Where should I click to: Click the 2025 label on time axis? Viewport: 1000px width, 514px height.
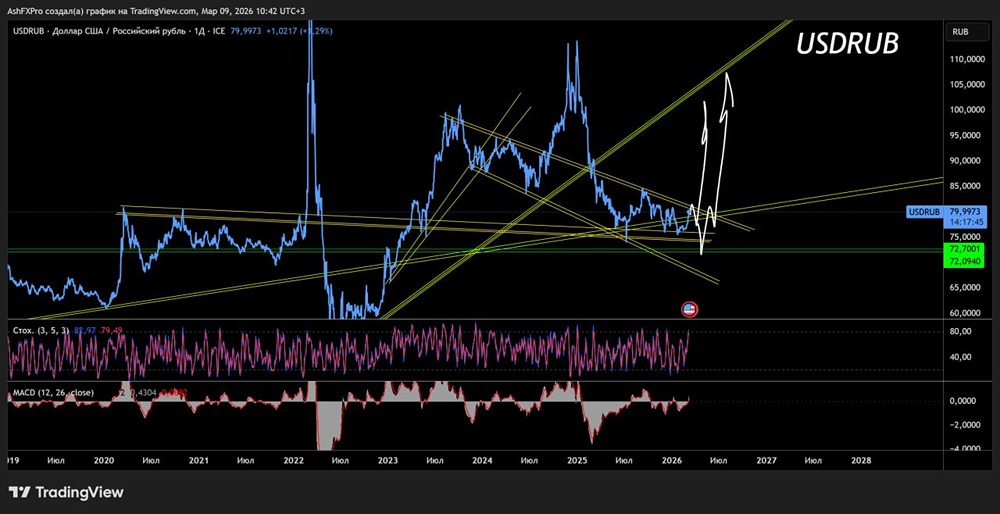click(577, 459)
